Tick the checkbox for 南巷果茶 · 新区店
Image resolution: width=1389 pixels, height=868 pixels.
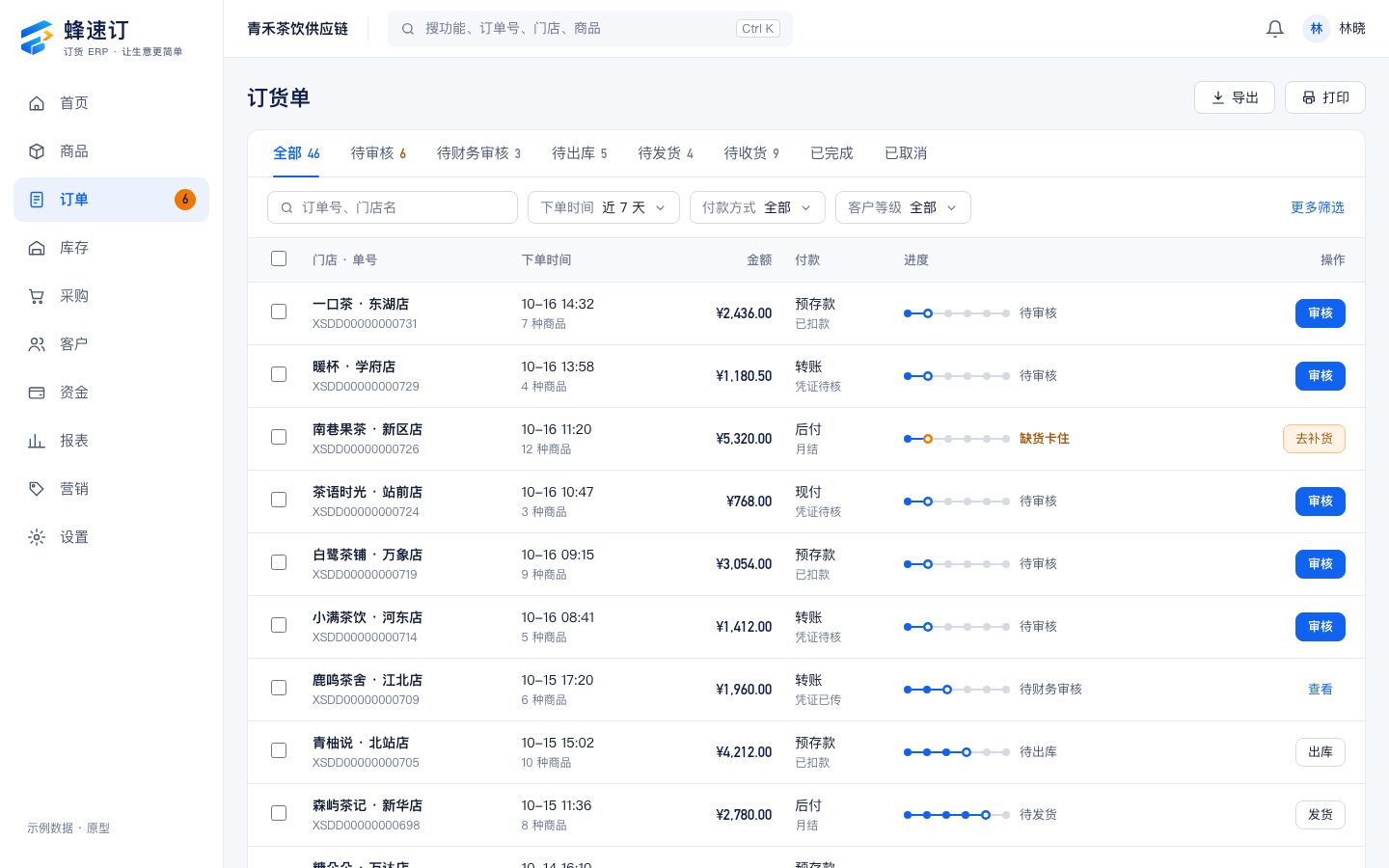[x=279, y=437]
